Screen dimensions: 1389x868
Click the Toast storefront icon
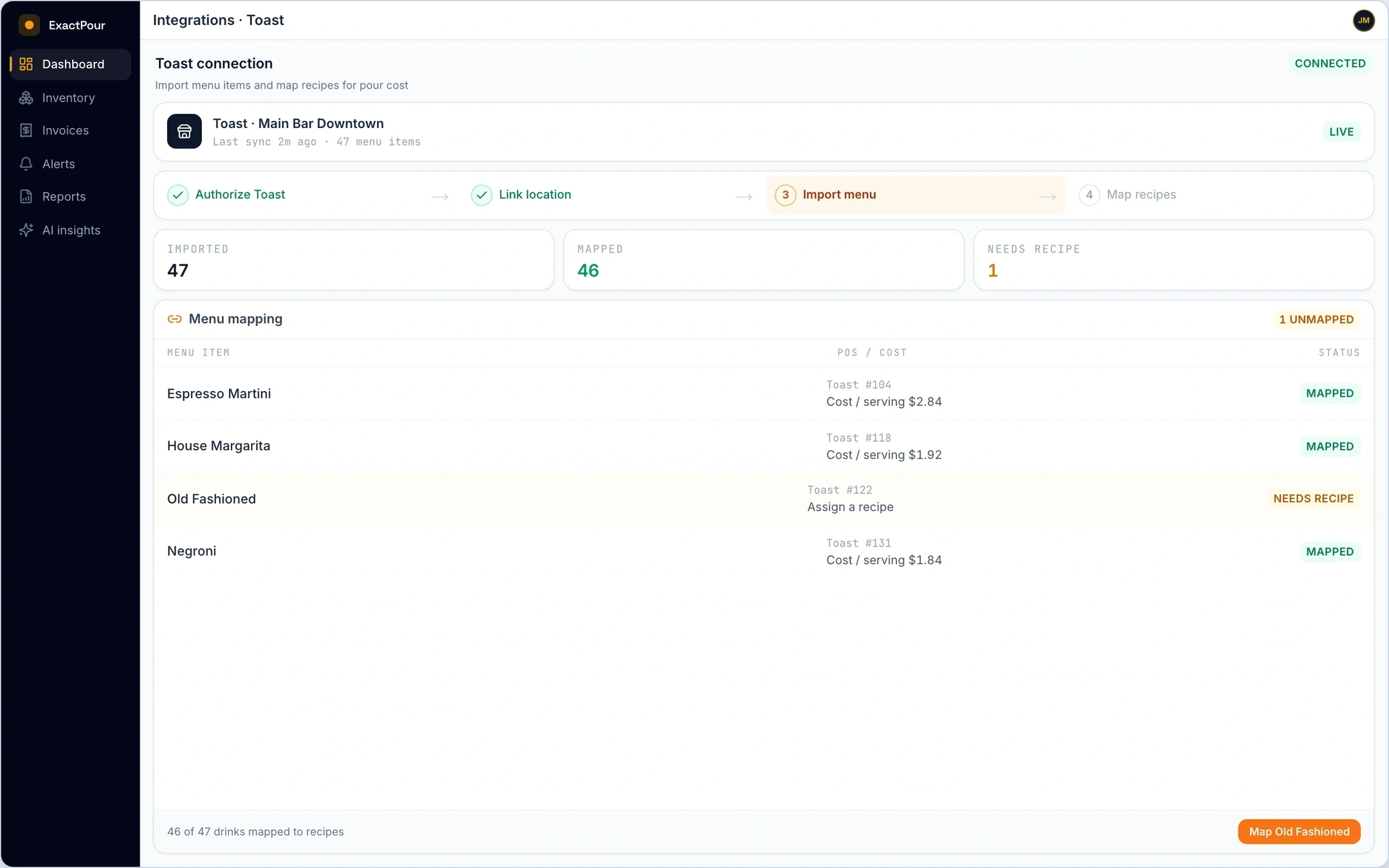[185, 131]
